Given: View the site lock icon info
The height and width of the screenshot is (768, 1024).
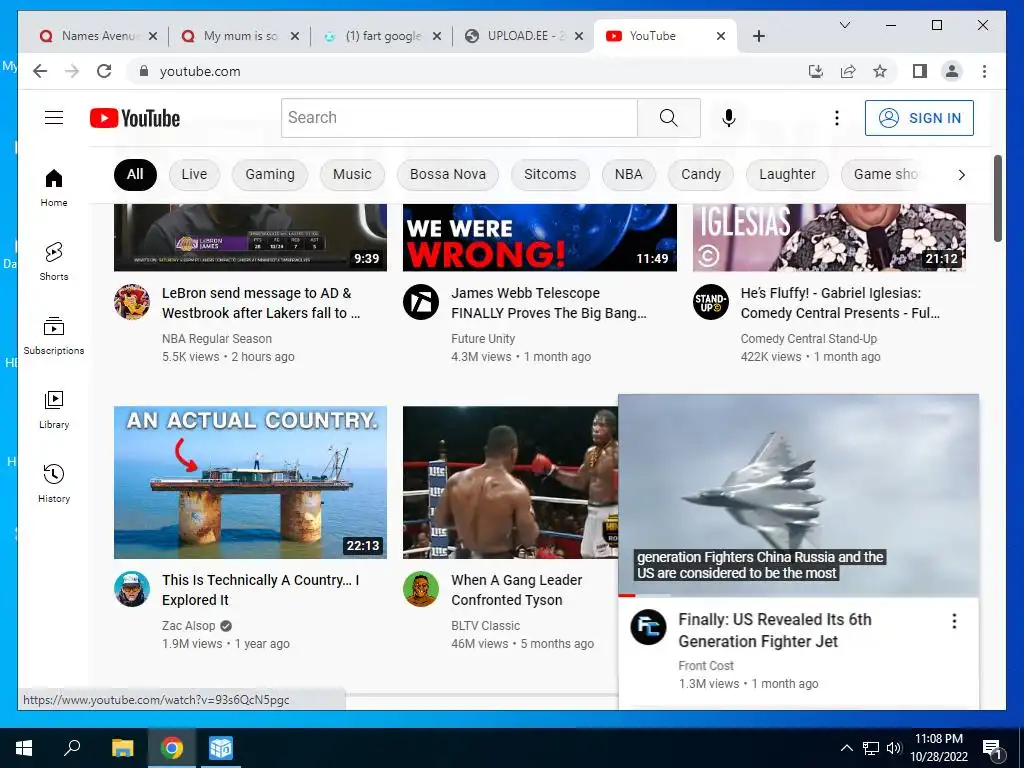Looking at the screenshot, I should [144, 71].
